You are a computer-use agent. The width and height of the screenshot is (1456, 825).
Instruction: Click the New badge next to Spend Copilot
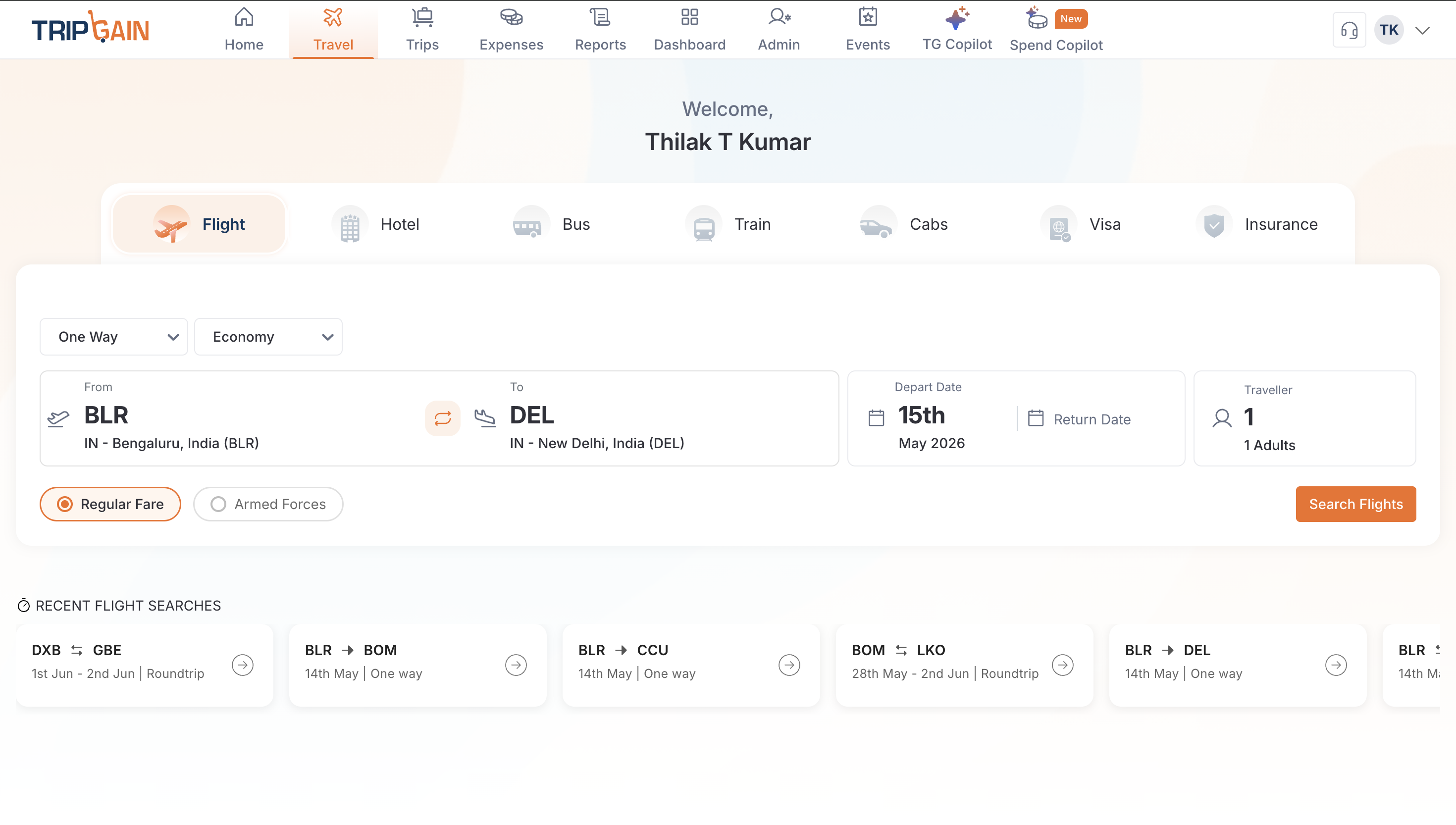coord(1071,19)
